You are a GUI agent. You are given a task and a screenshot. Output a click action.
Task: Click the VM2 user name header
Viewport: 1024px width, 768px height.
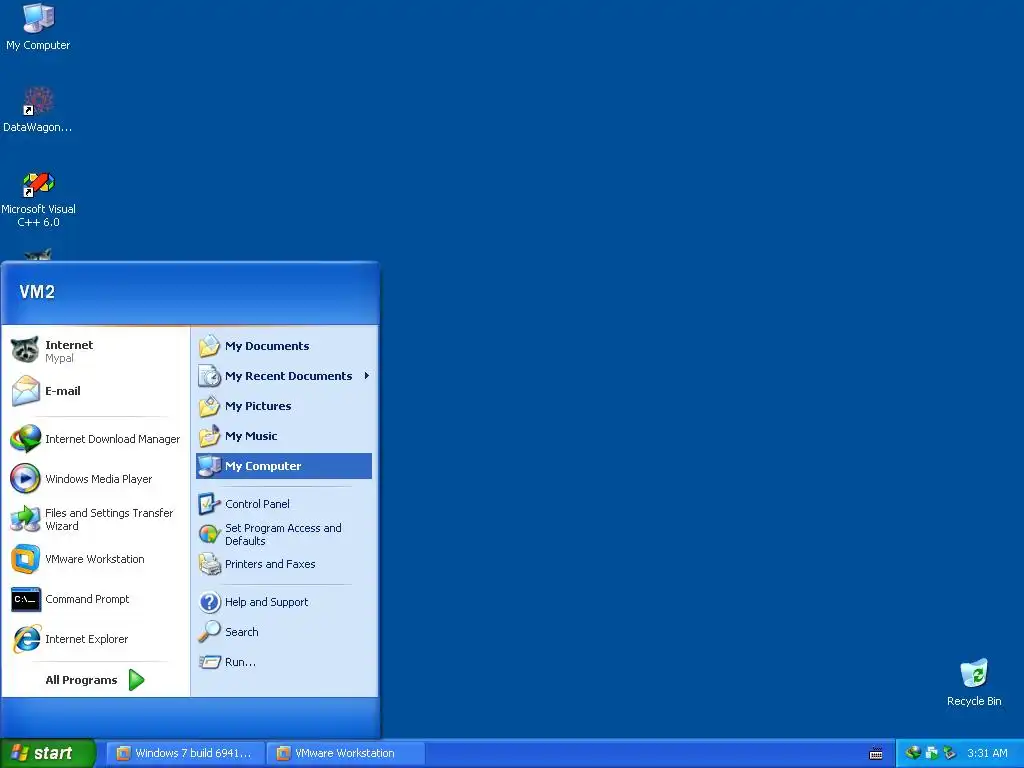click(37, 292)
